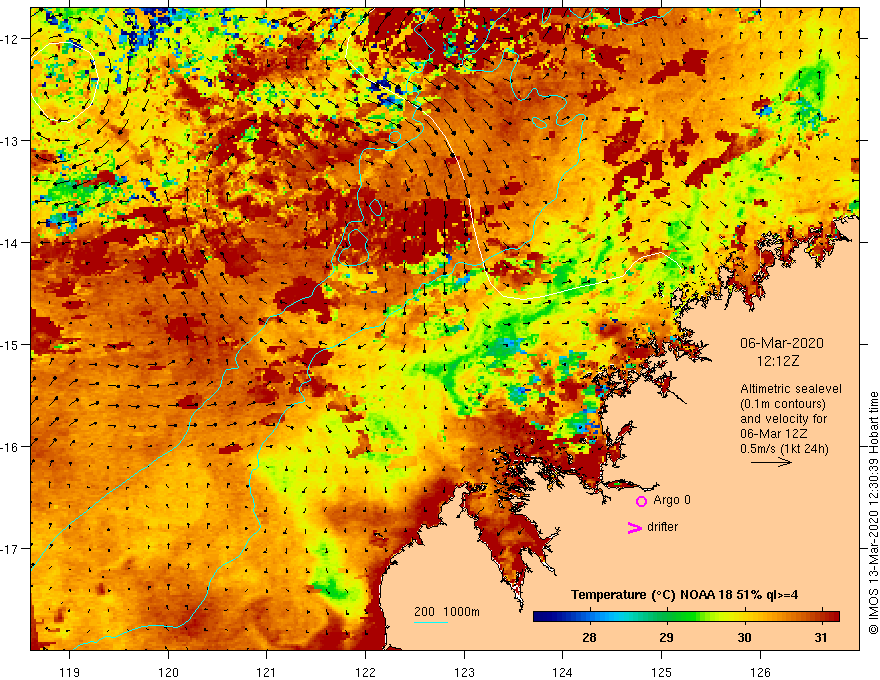Click the temperature color bar legend

[686, 617]
